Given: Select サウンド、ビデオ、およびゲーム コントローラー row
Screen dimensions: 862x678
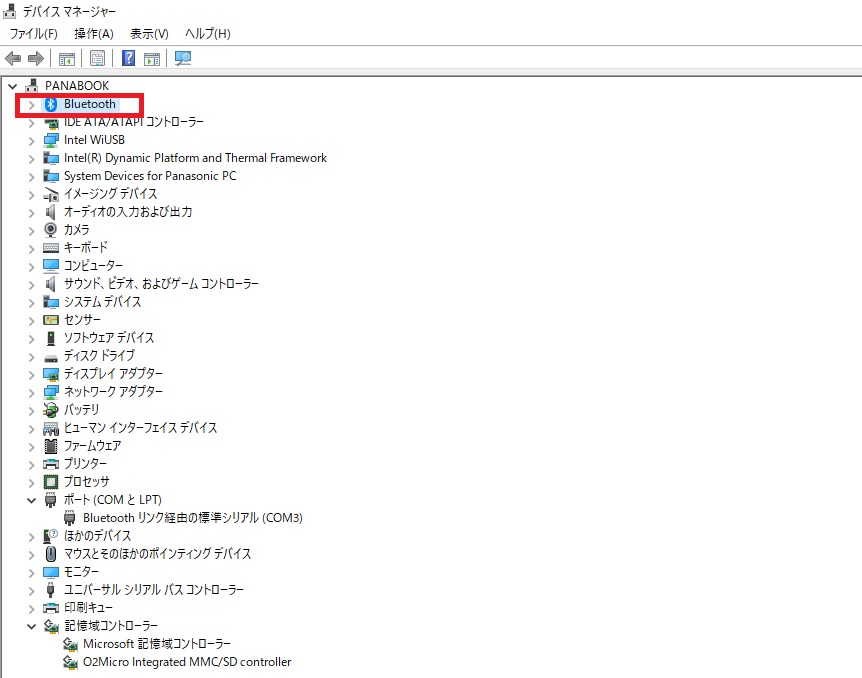Looking at the screenshot, I should tap(161, 284).
